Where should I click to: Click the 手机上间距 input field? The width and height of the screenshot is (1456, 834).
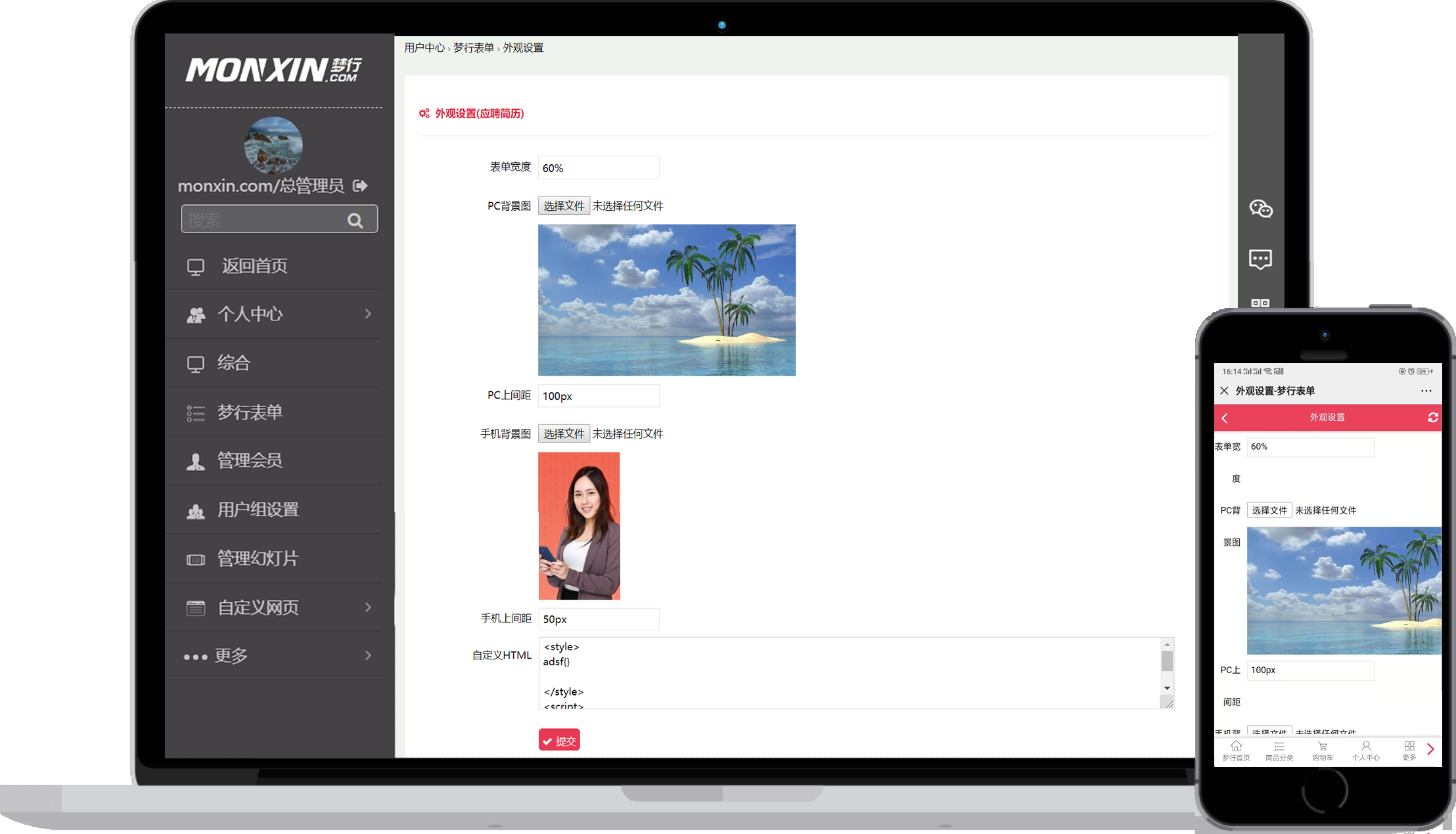(x=599, y=619)
